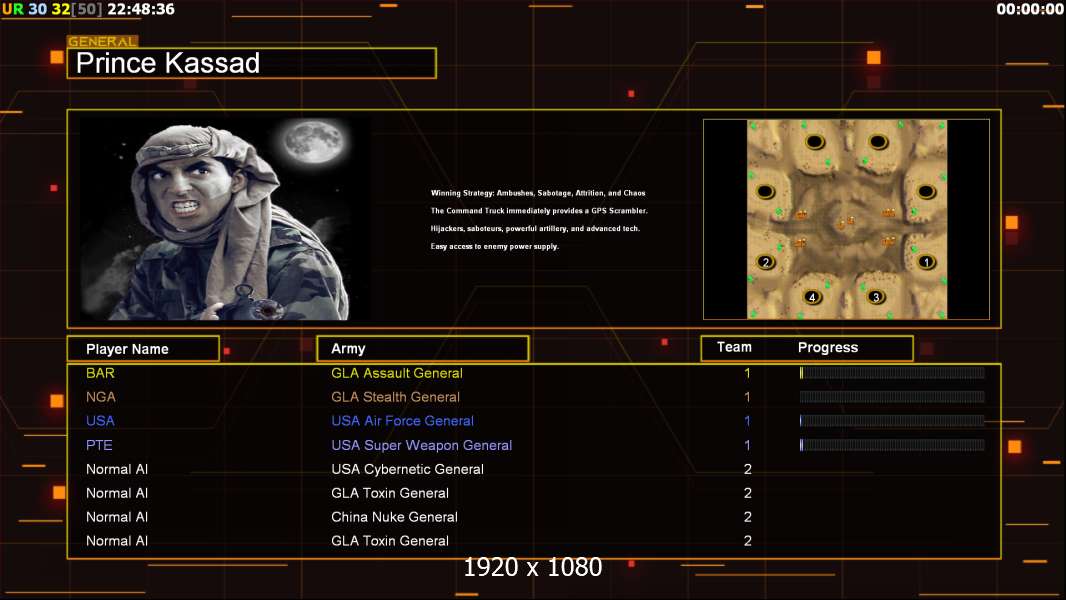This screenshot has height=600, width=1066.
Task: Select player USA in the list
Action: 100,421
